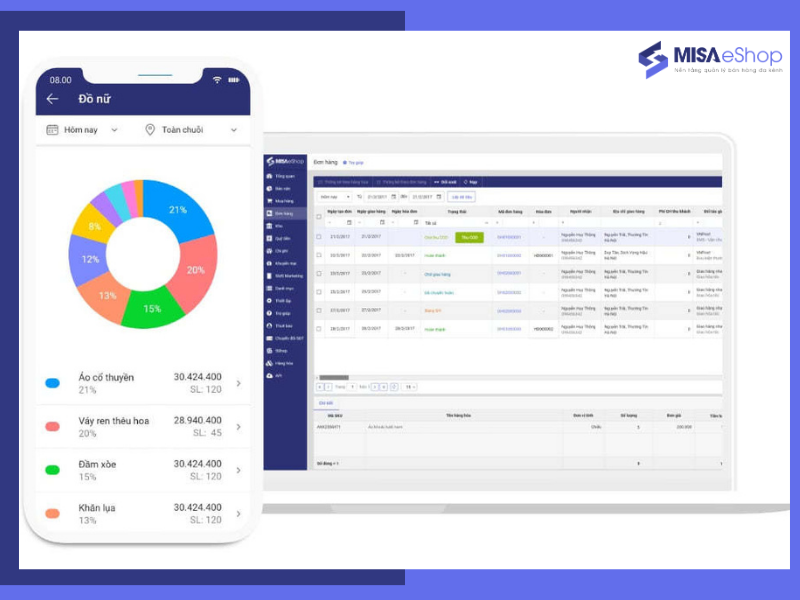
Task: Open the pie-chart sidebar icon in laptop app
Action: coord(269,188)
